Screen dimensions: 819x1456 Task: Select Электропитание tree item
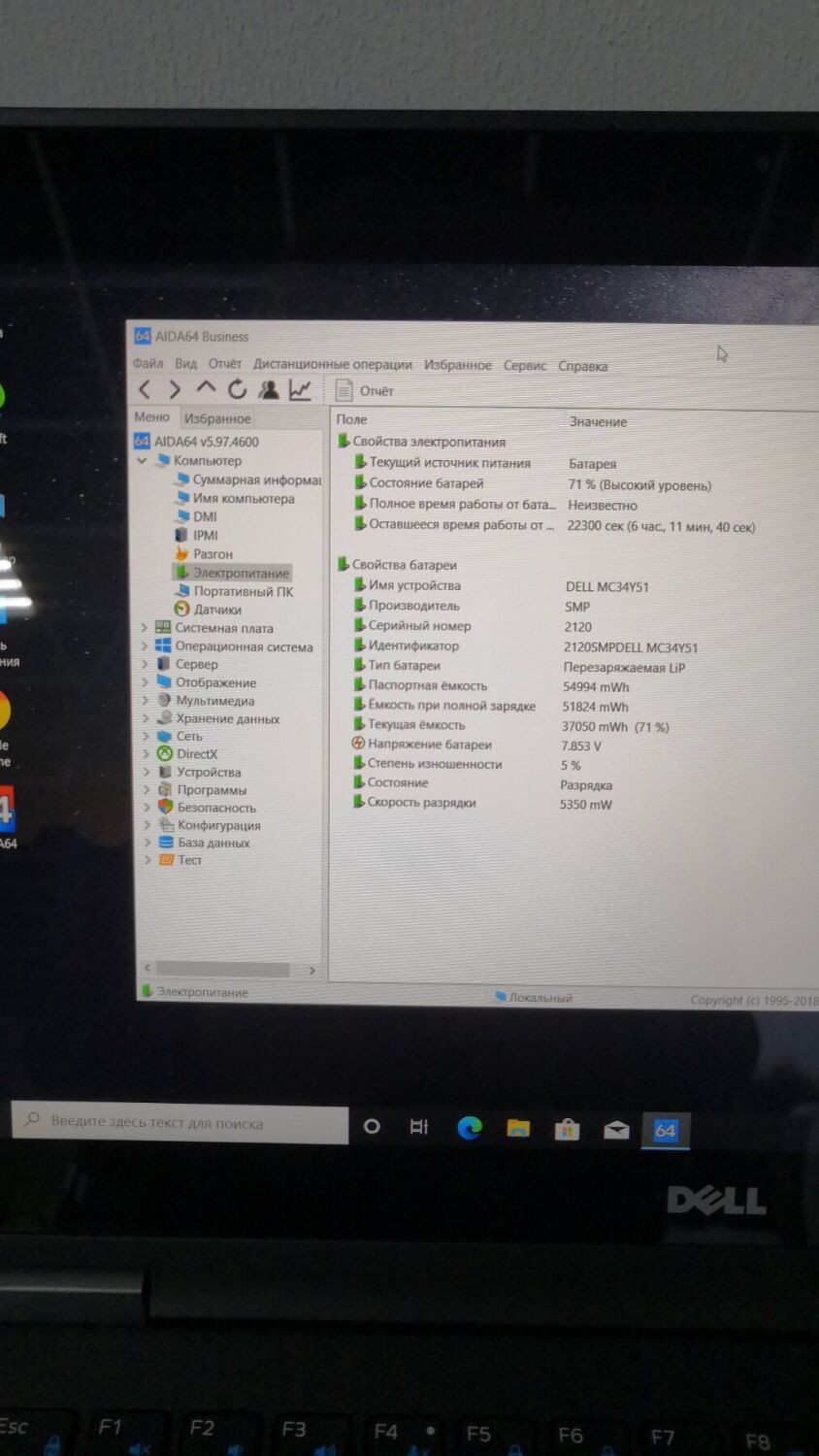pos(231,573)
